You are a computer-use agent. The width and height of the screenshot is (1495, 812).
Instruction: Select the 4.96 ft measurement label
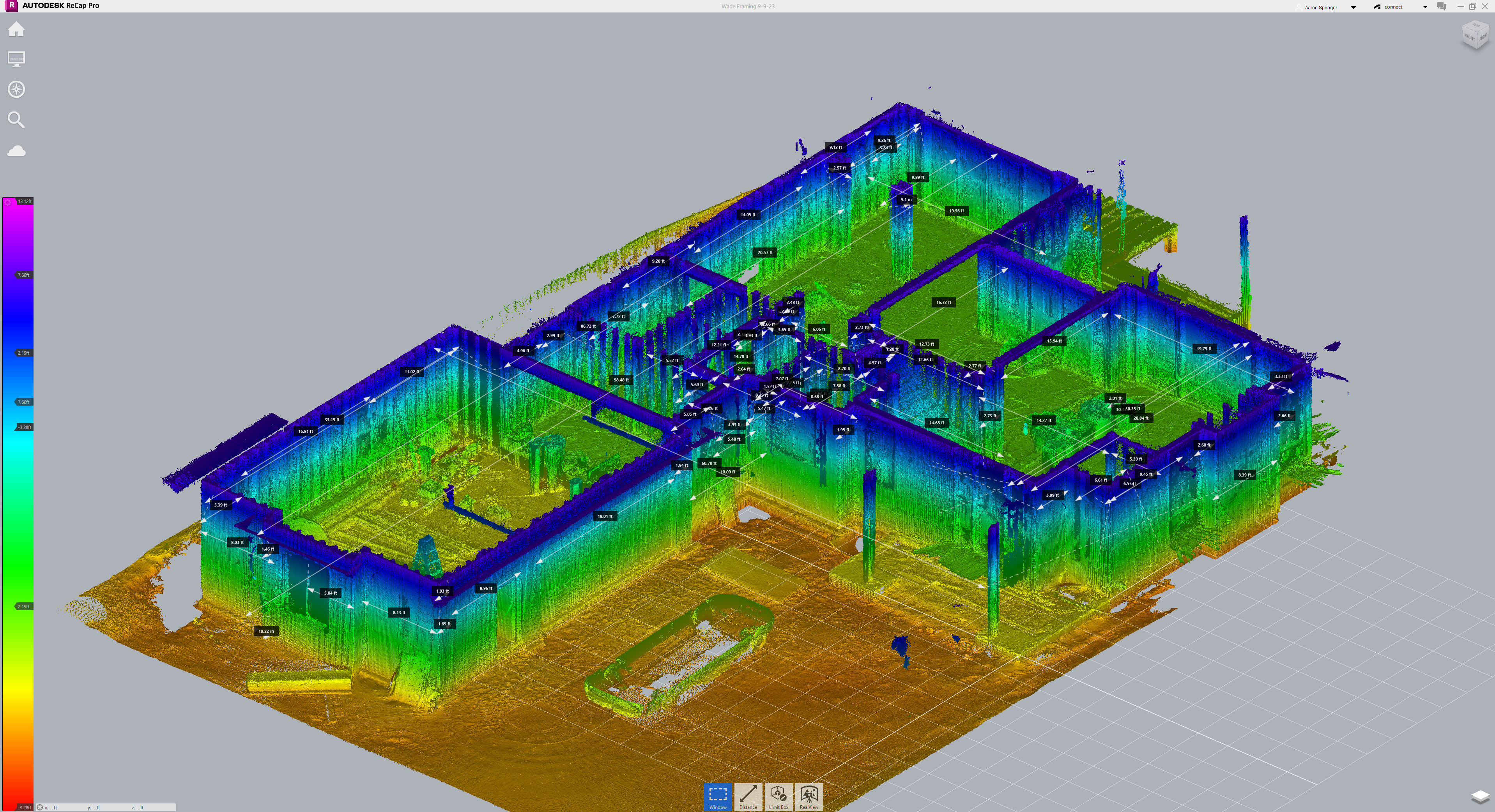tap(523, 350)
